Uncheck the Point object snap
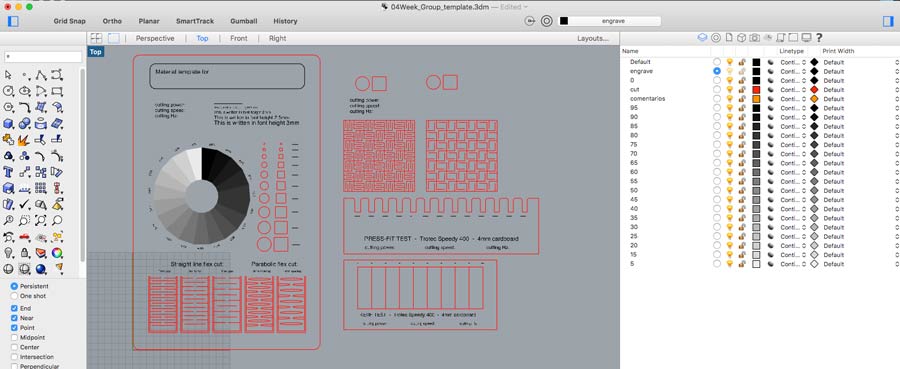Screen dimensions: 900x369 14,328
